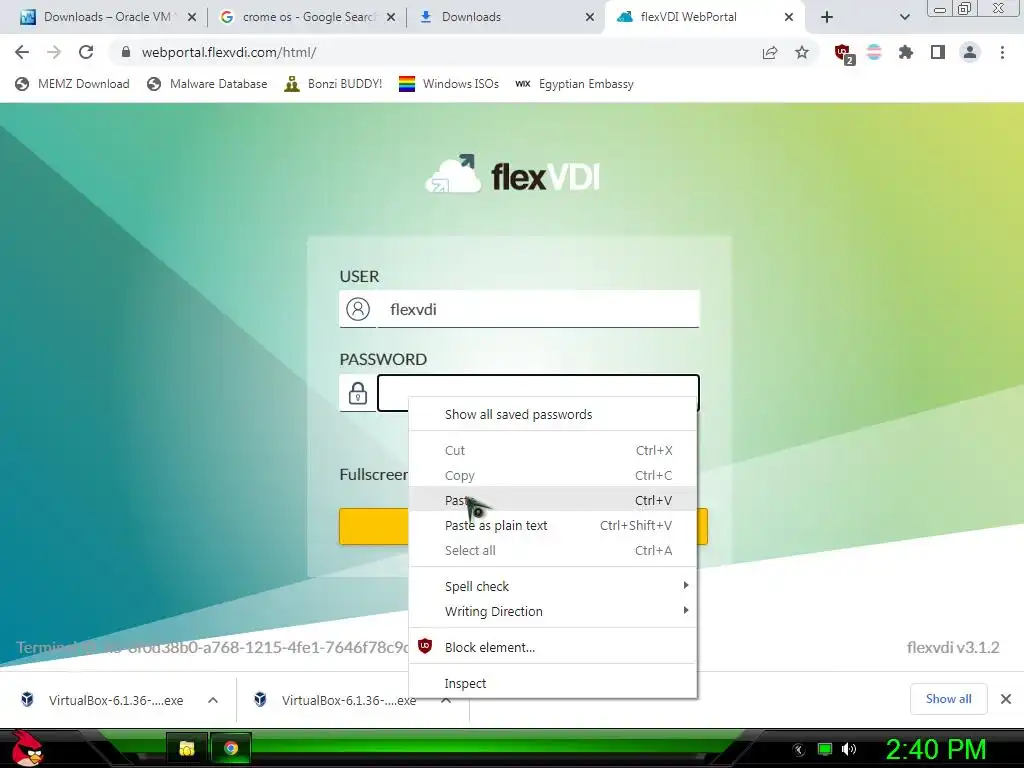Open the Chrome profile avatar

click(x=970, y=52)
